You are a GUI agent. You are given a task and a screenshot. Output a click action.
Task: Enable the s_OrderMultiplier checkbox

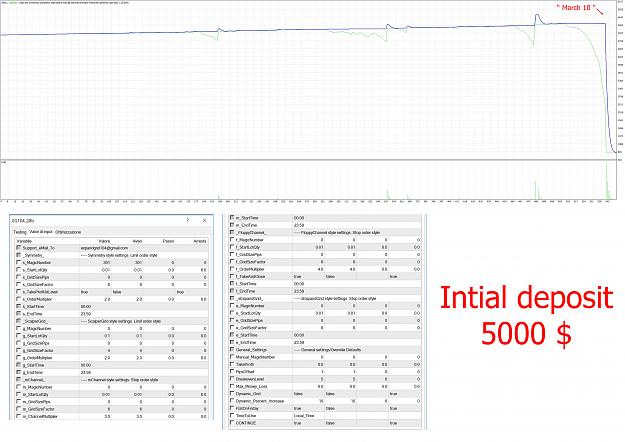click(x=18, y=299)
